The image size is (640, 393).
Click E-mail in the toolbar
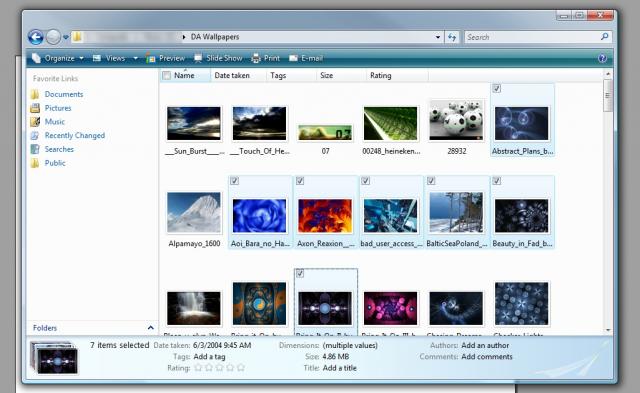coord(306,58)
